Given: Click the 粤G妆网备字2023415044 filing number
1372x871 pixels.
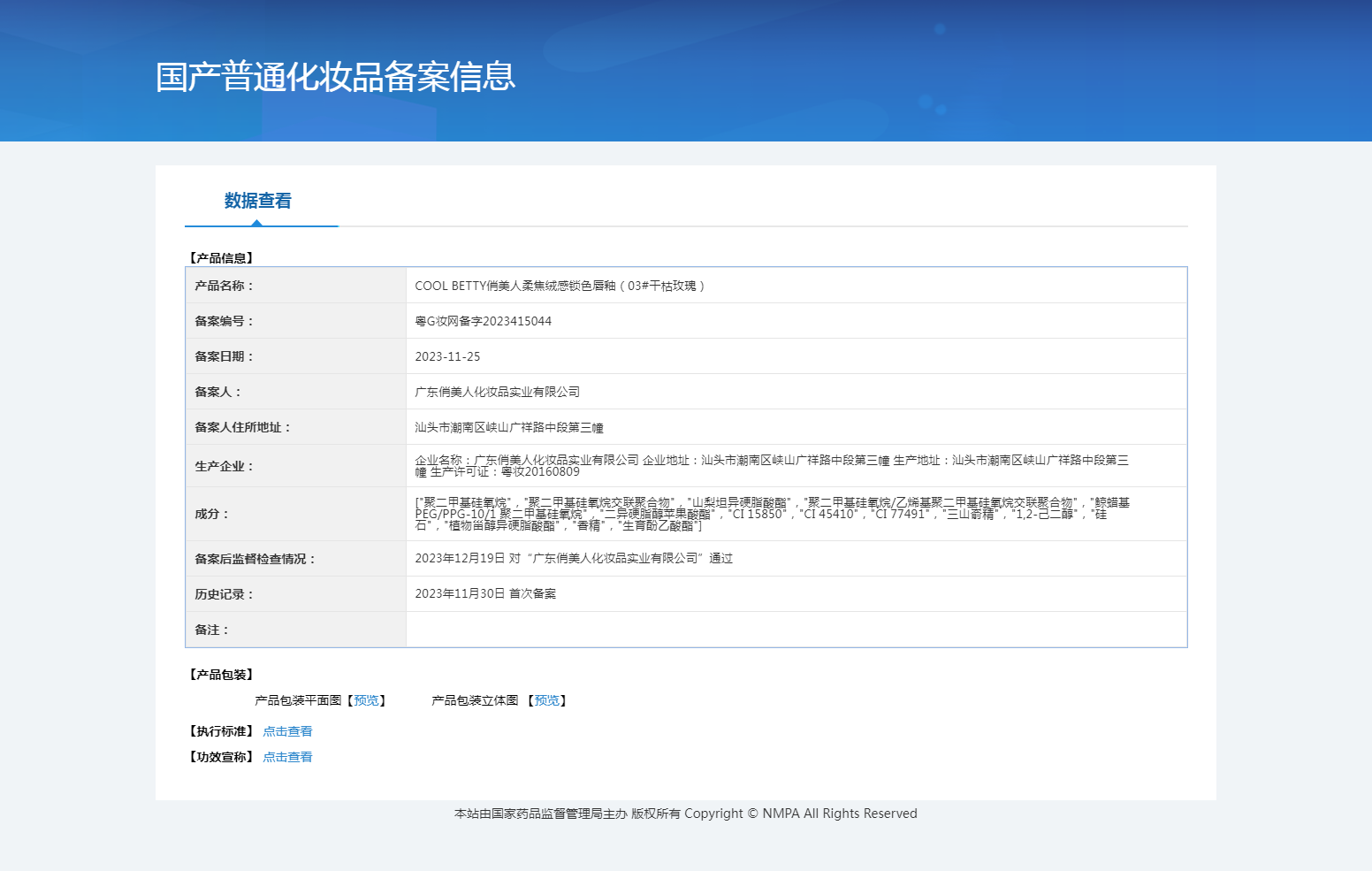Looking at the screenshot, I should (x=483, y=321).
